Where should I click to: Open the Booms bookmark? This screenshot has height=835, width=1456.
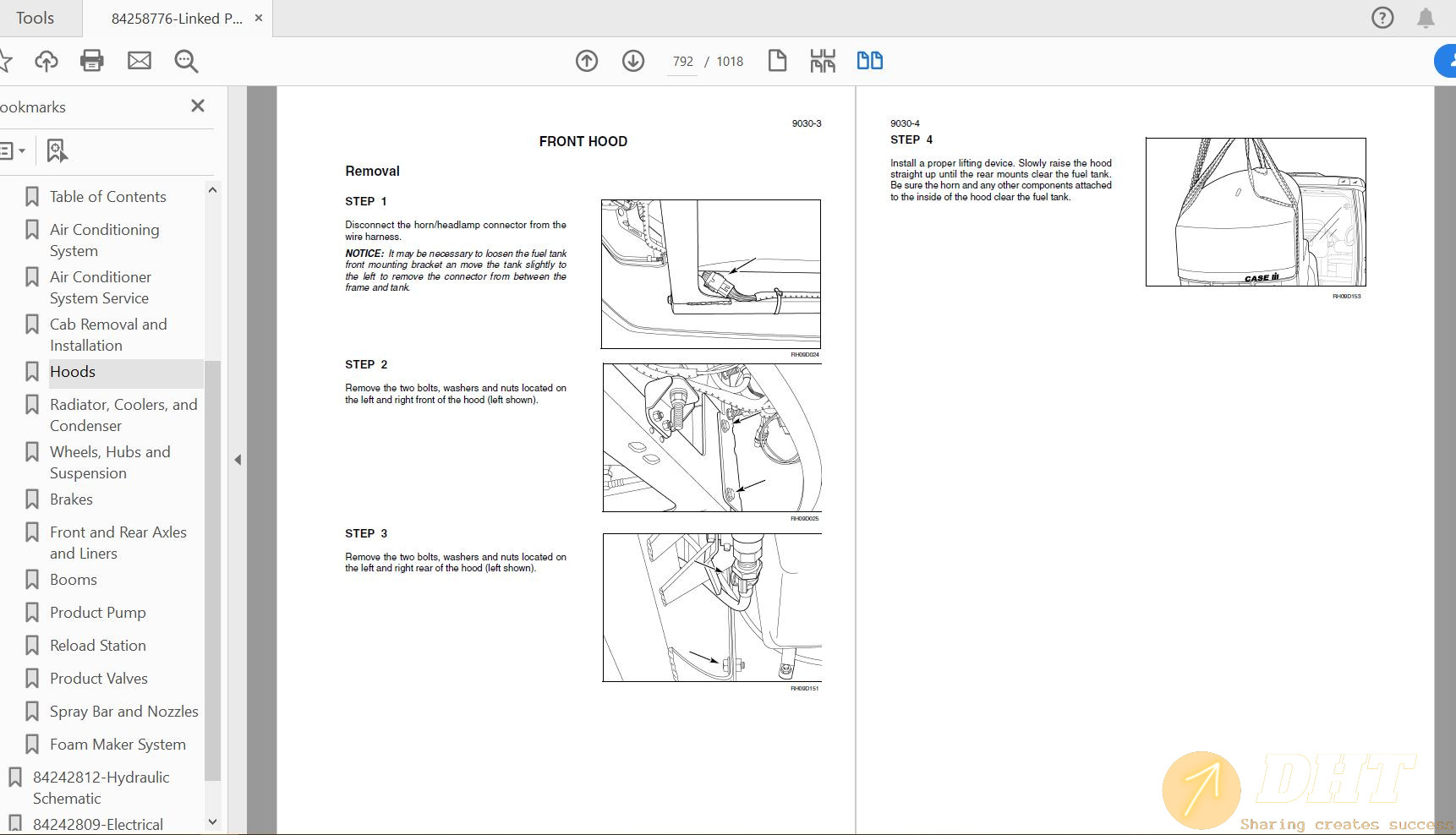click(74, 580)
